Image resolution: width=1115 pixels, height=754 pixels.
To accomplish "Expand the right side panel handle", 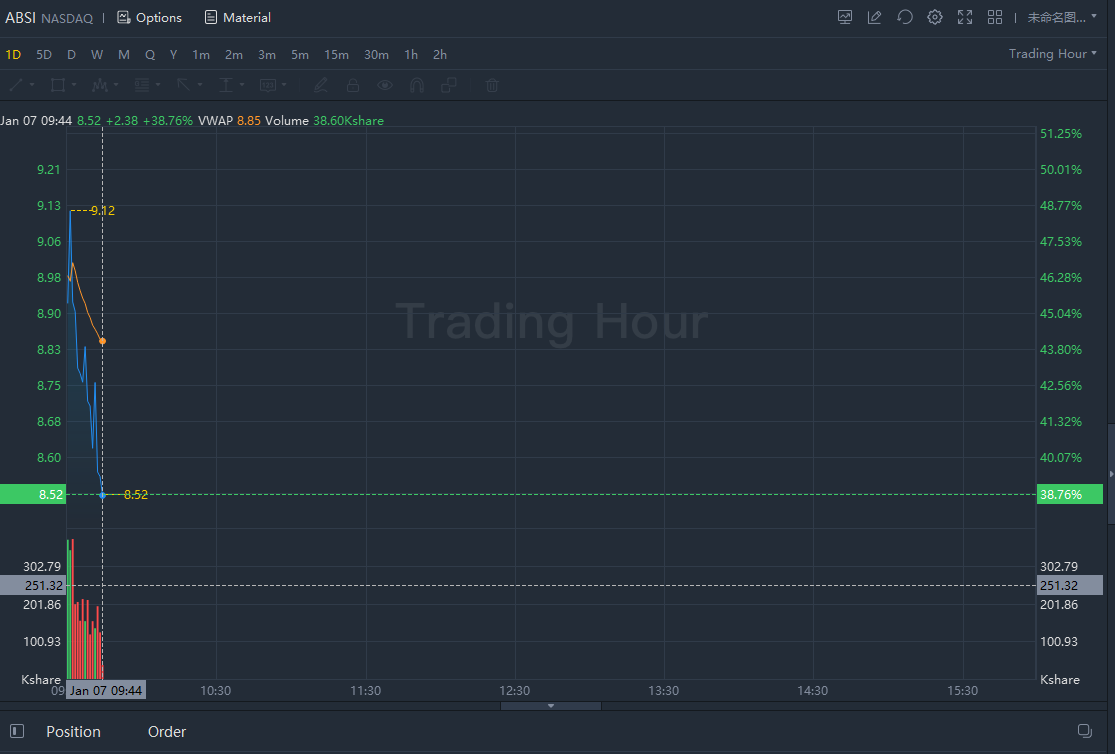I will (1111, 474).
